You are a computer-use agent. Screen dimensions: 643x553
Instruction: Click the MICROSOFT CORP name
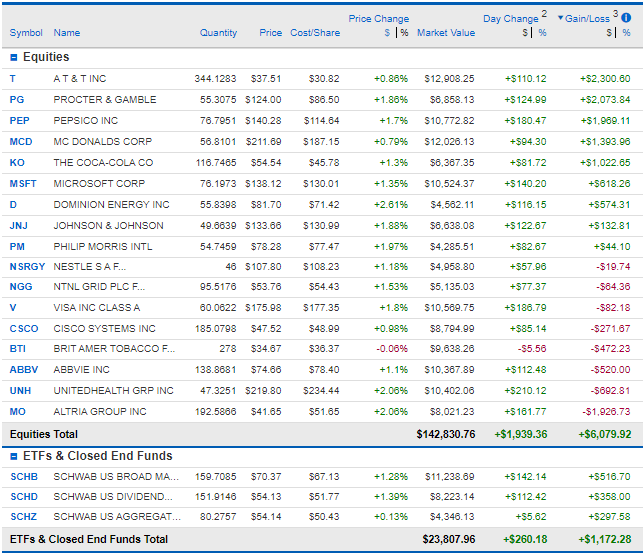[99, 183]
